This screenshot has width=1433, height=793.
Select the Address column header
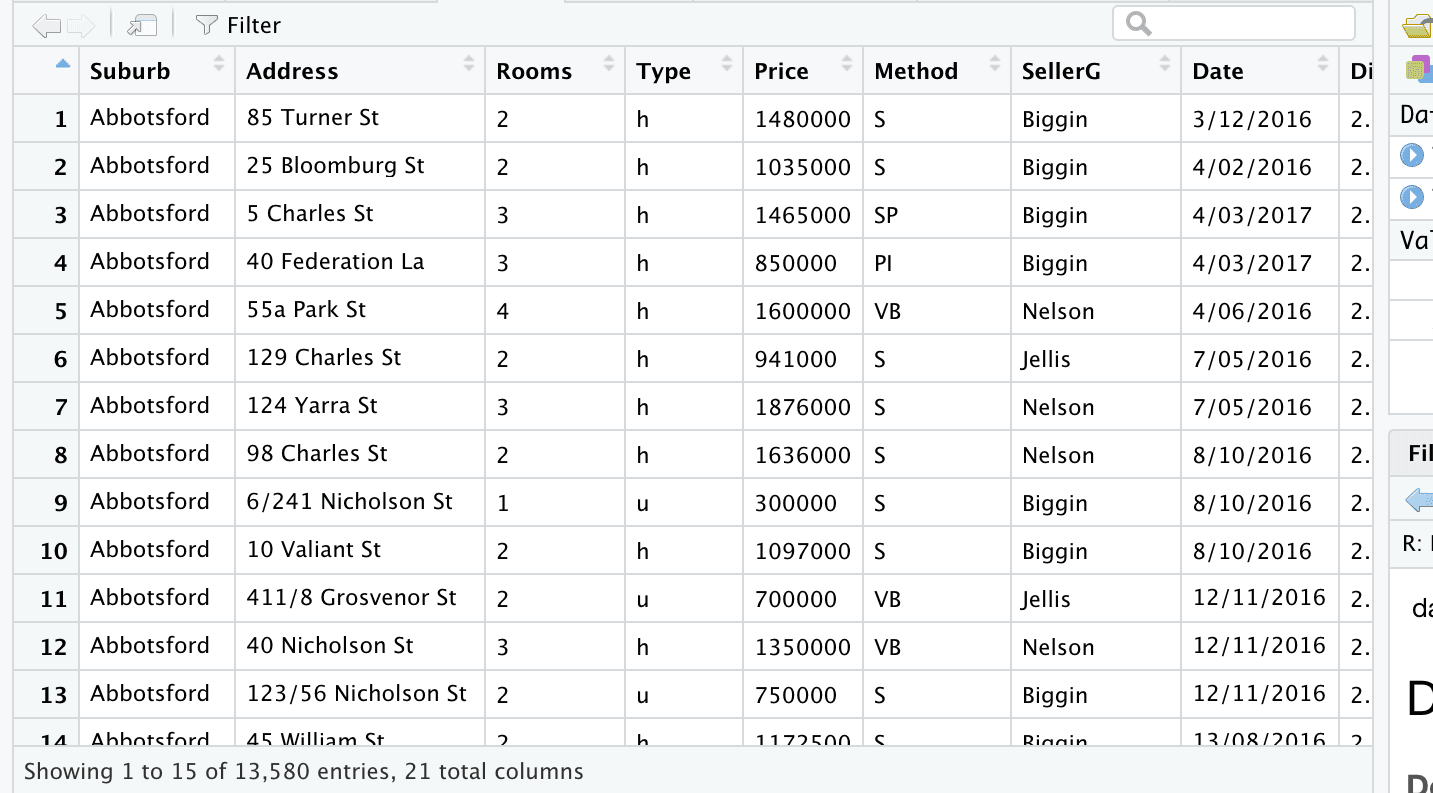[x=360, y=70]
